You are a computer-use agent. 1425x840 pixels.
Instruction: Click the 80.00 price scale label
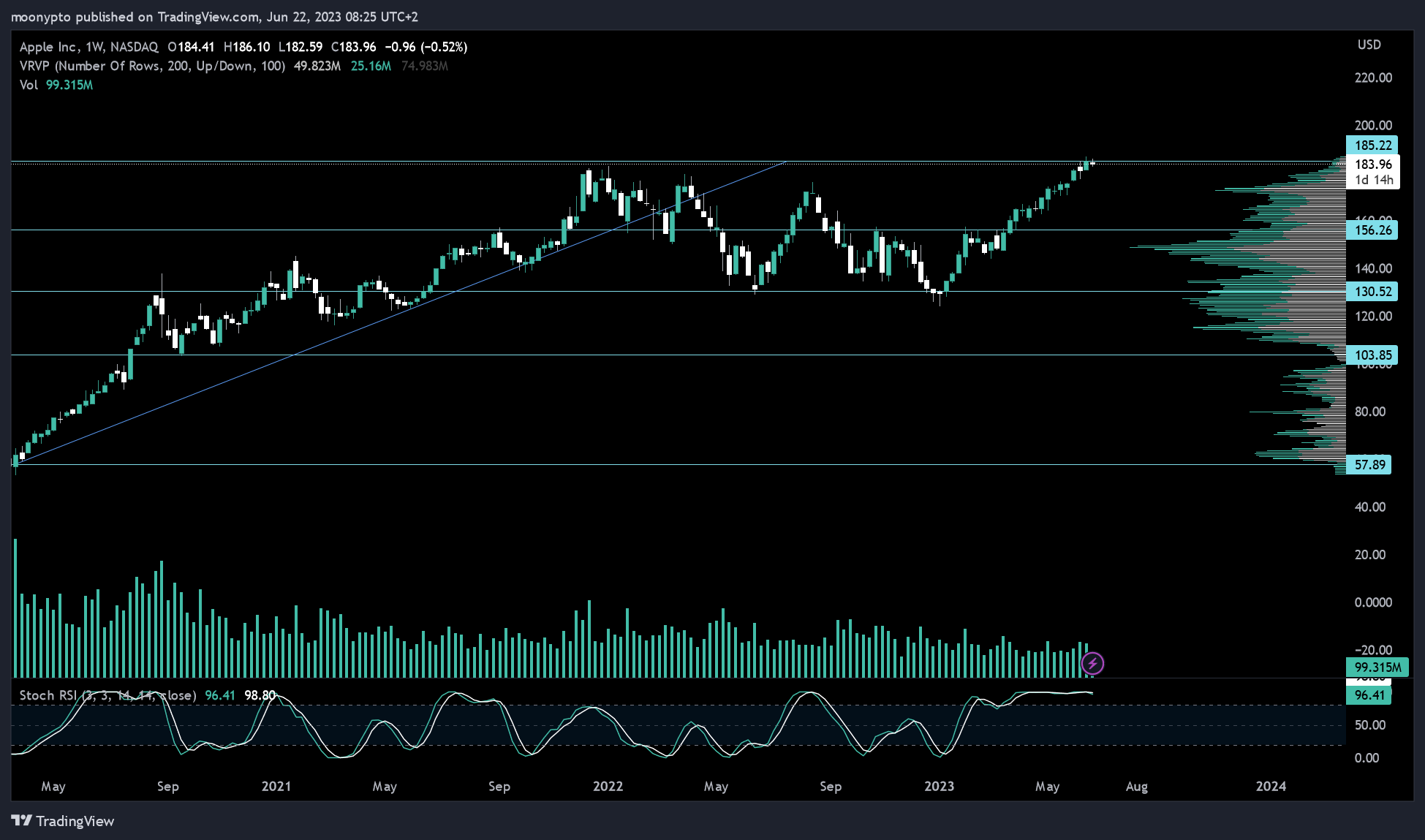coord(1369,412)
